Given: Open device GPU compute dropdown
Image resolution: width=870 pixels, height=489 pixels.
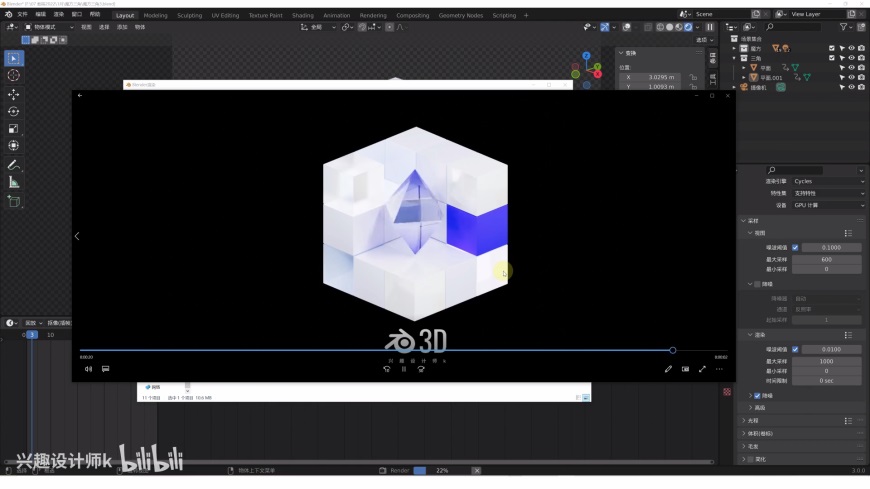Looking at the screenshot, I should 828,205.
